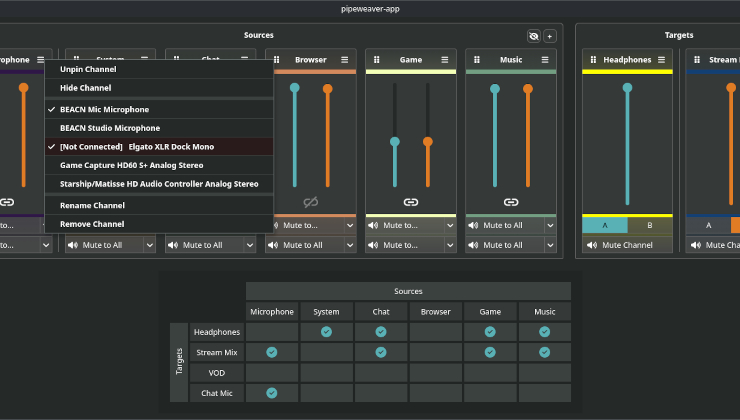
Task: Select Starship/Matisse HD Audio Controller device
Action: tap(159, 184)
